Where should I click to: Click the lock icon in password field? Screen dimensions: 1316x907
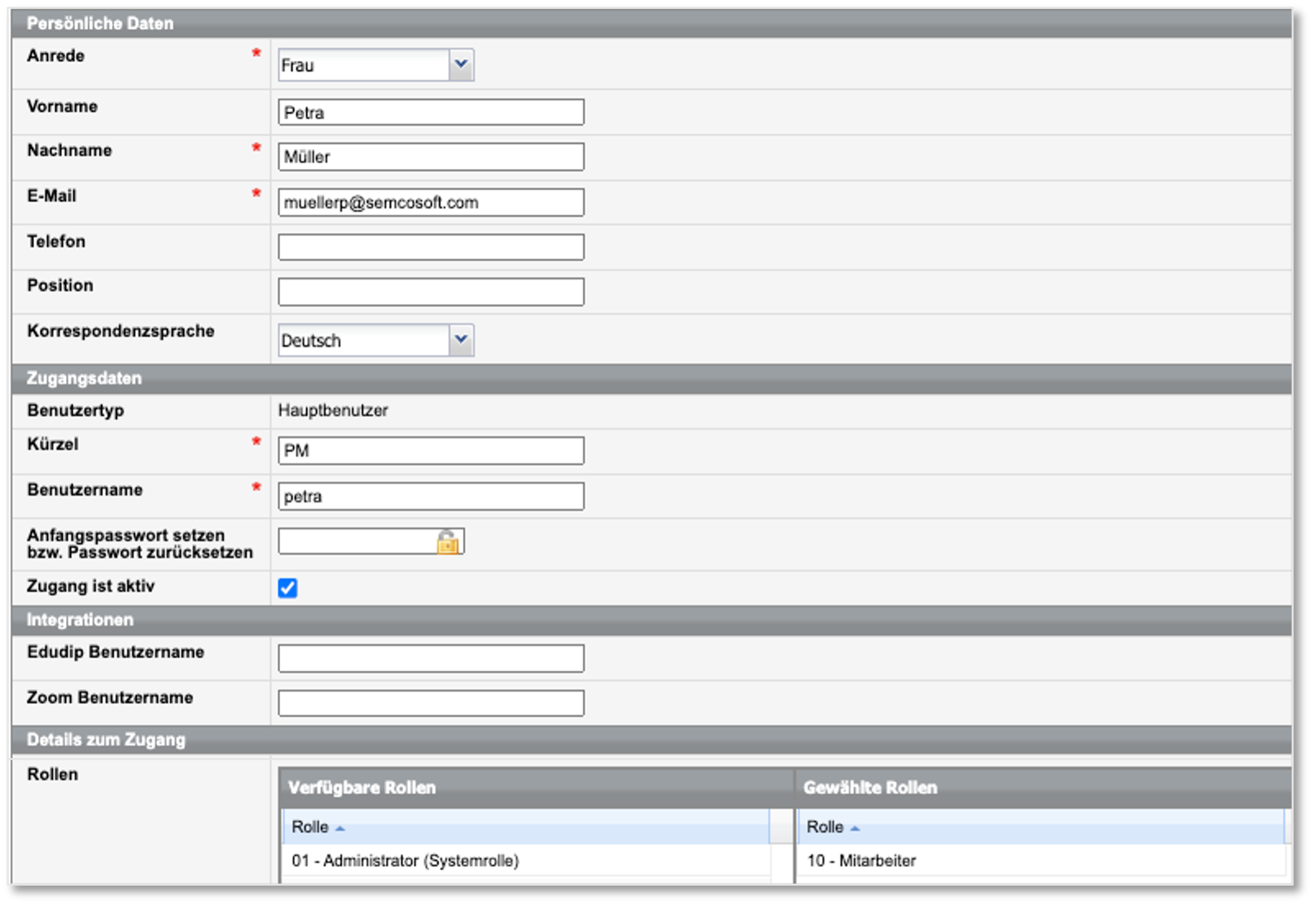click(x=447, y=542)
